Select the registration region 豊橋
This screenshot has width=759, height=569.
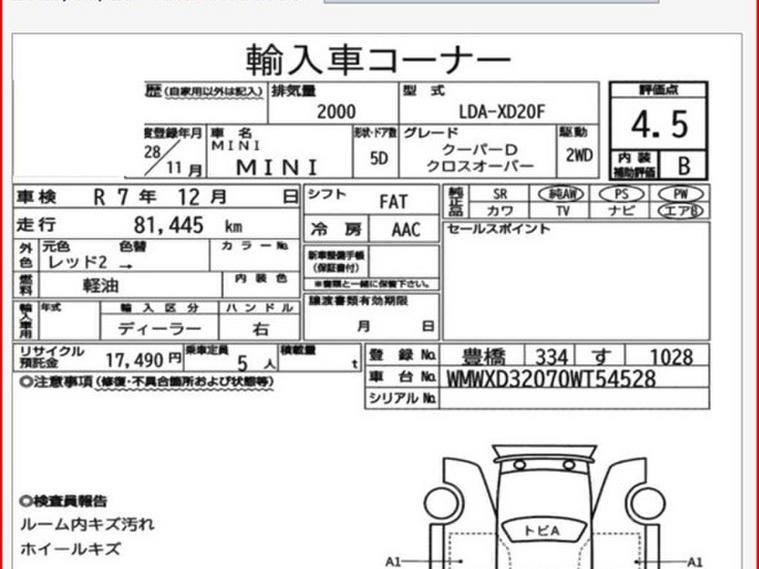(x=484, y=357)
